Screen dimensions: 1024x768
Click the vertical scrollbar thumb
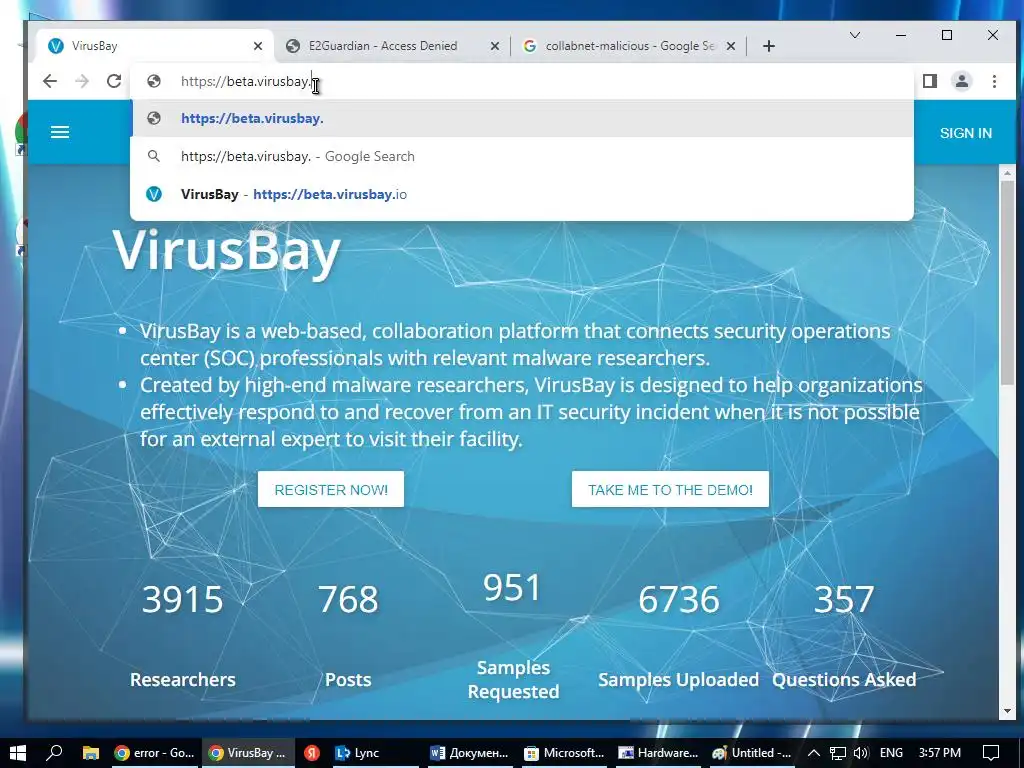pyautogui.click(x=1007, y=283)
